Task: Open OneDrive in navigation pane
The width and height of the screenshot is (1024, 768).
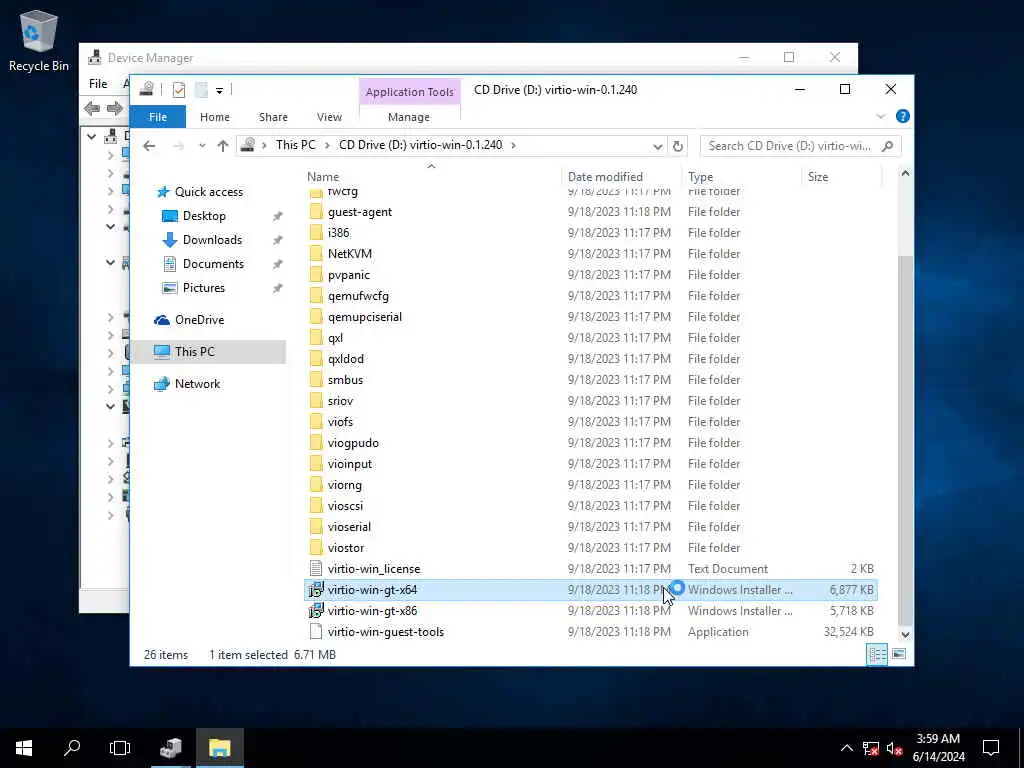Action: (199, 319)
